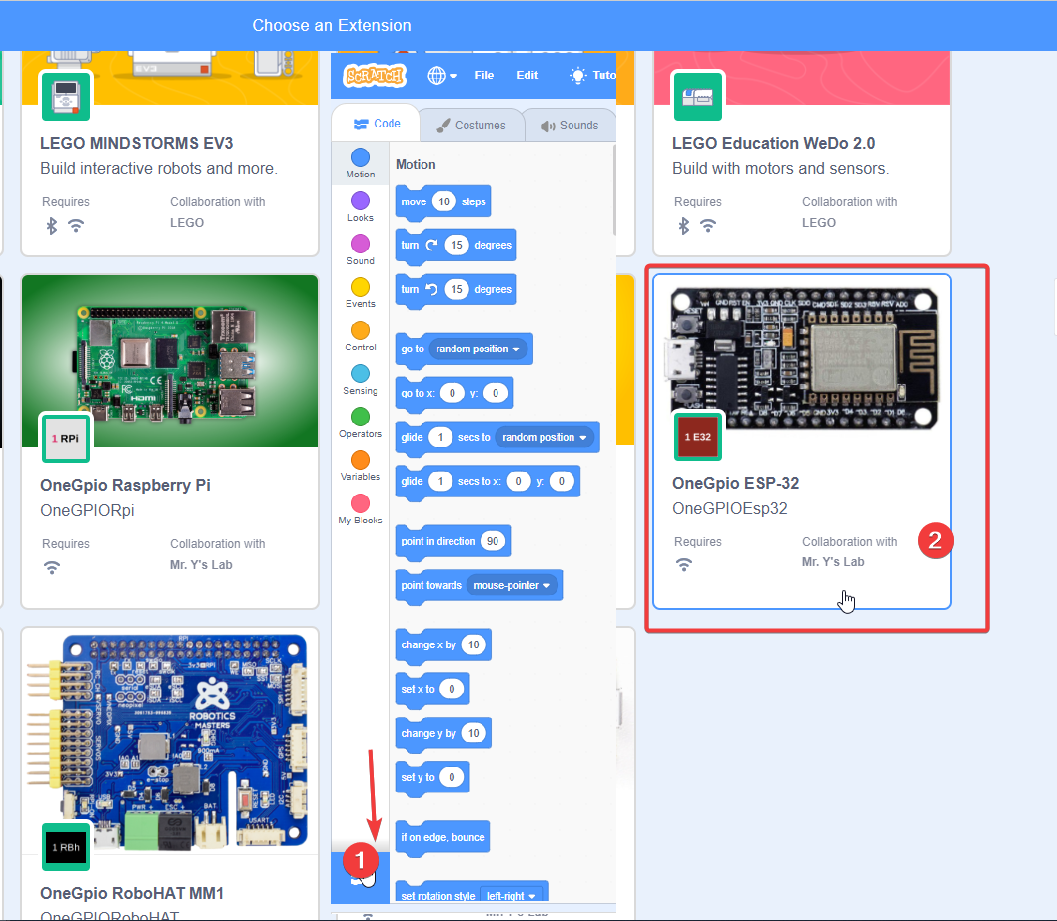
Task: Click the turn clockwise 15 degrees block
Action: click(x=456, y=245)
